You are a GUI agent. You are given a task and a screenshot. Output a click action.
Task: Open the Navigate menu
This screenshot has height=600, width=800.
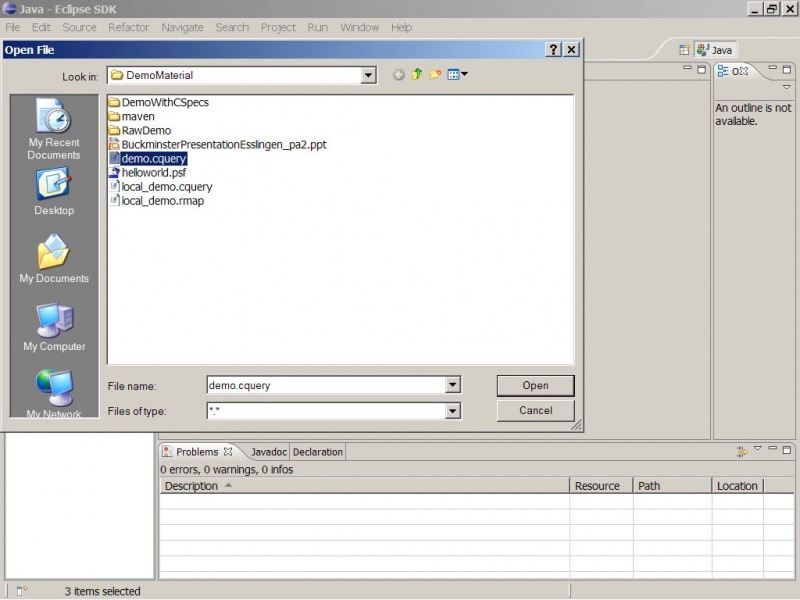pyautogui.click(x=182, y=28)
